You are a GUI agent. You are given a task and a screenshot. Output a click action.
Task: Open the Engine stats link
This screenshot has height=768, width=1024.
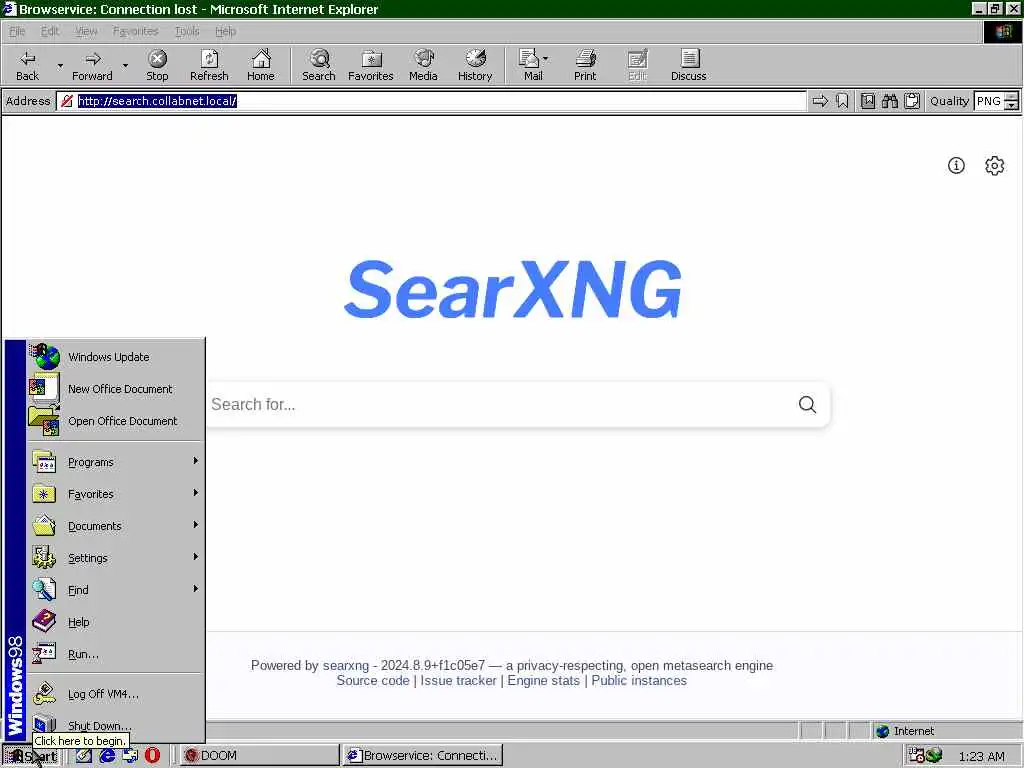pyautogui.click(x=543, y=680)
